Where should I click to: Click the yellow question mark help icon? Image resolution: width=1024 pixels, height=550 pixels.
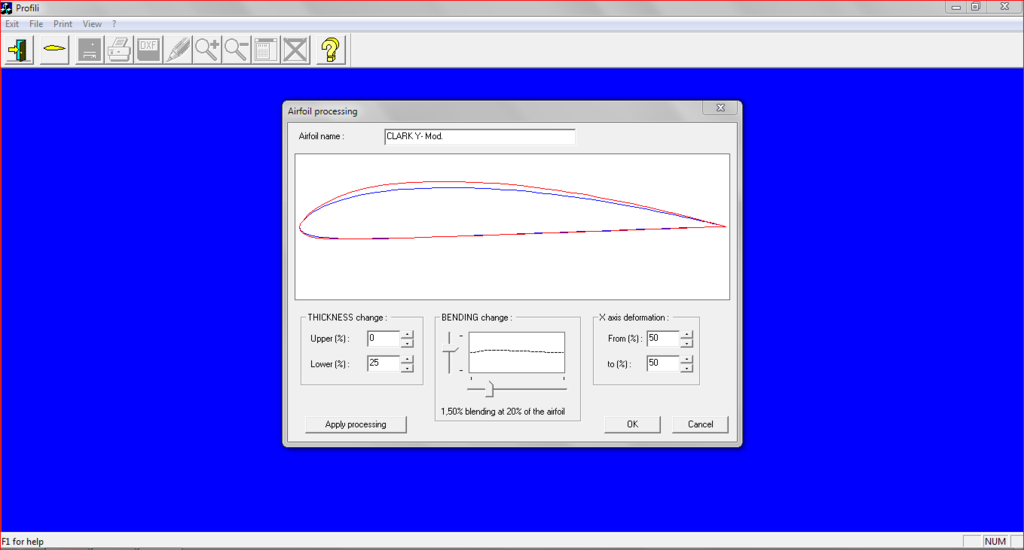click(x=331, y=49)
